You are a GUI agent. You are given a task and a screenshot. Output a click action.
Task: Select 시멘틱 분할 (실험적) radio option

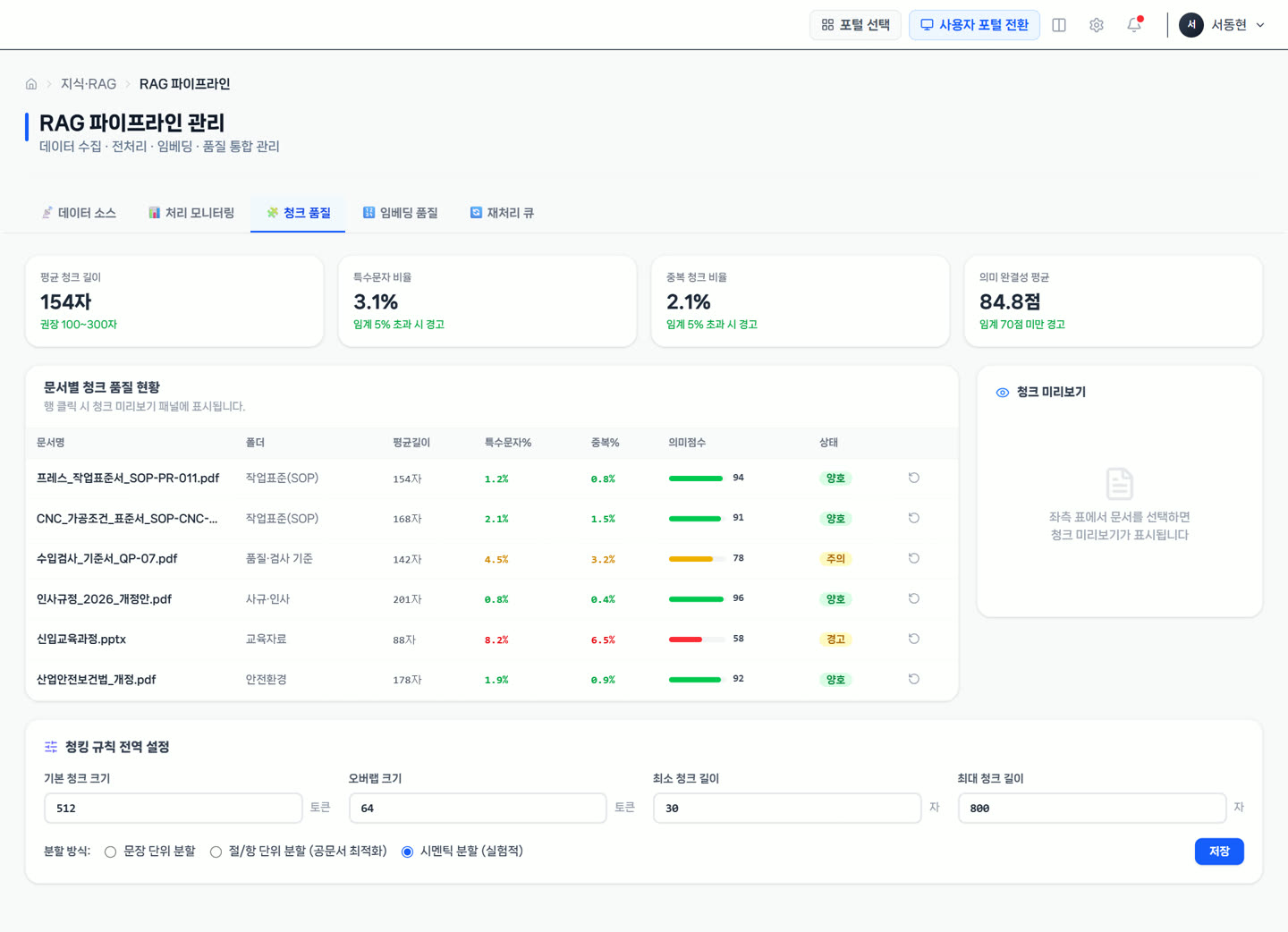(407, 852)
